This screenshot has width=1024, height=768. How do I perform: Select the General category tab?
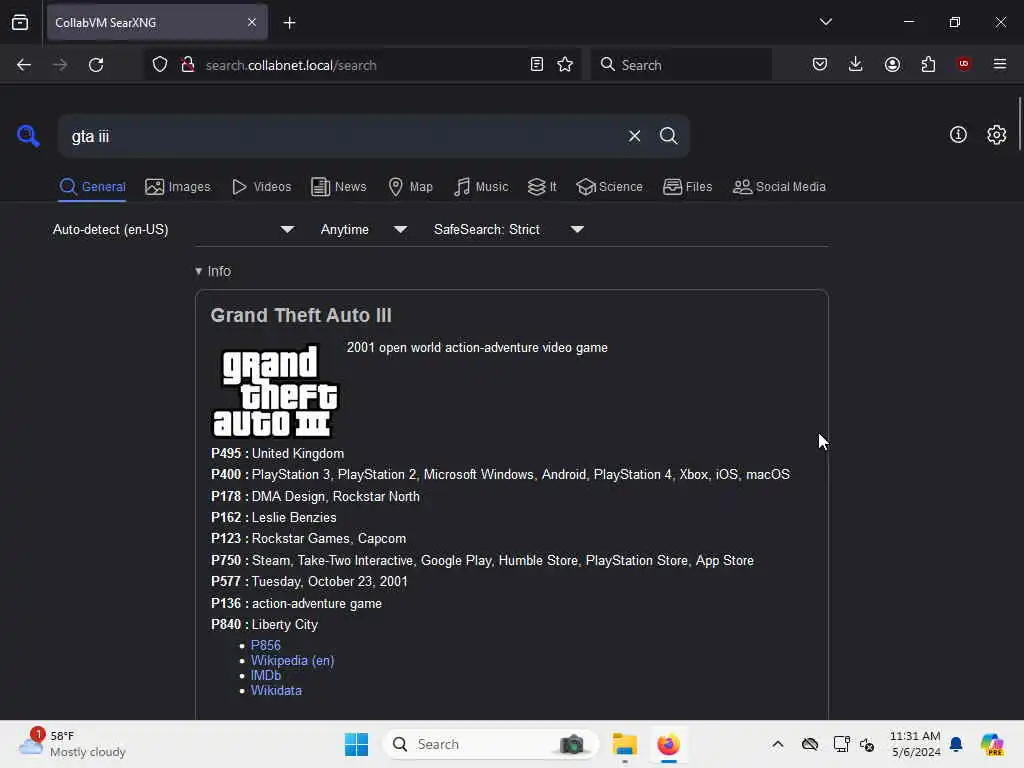point(92,187)
